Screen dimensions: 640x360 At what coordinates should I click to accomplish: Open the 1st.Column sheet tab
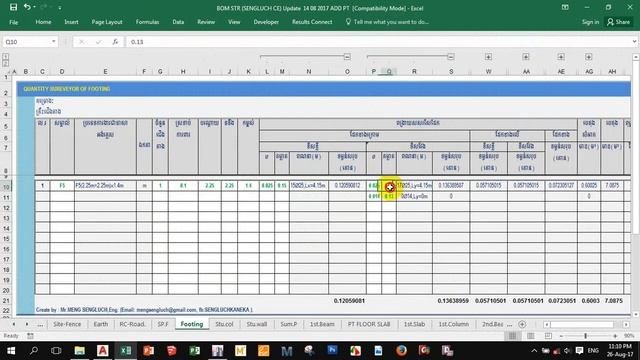(x=453, y=324)
